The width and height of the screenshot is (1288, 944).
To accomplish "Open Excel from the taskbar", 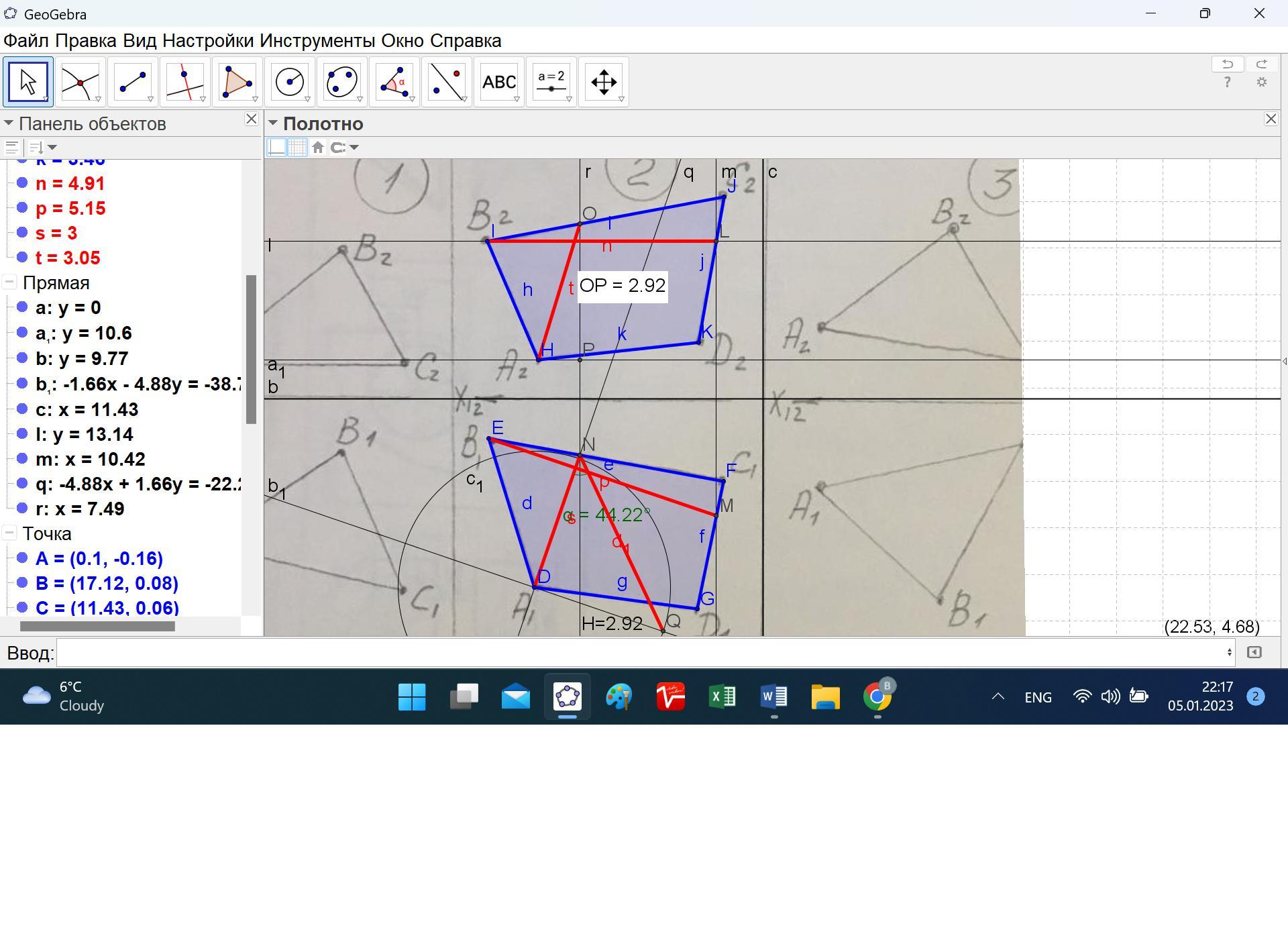I will [722, 697].
